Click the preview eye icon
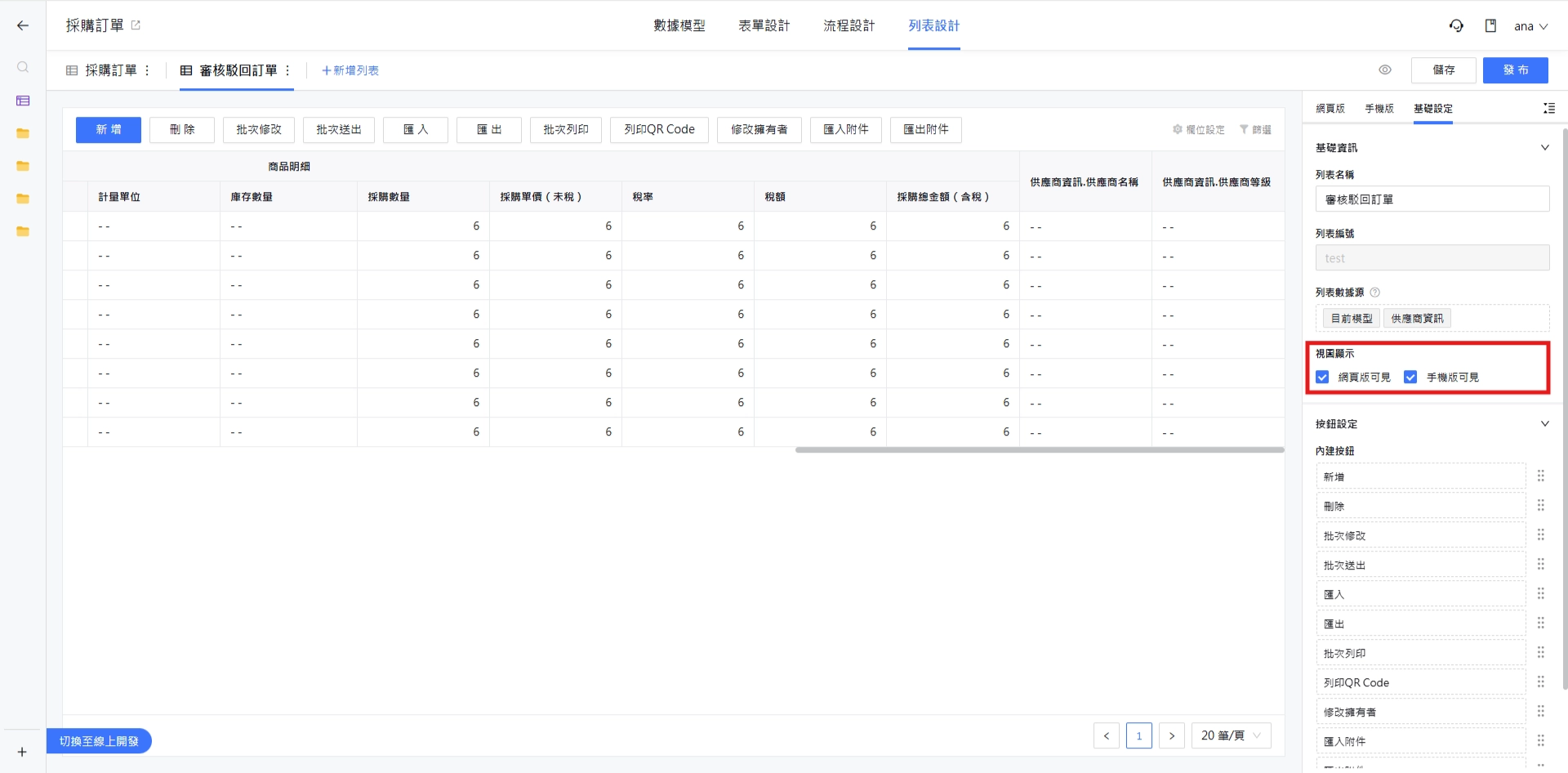1568x773 pixels. 1385,69
